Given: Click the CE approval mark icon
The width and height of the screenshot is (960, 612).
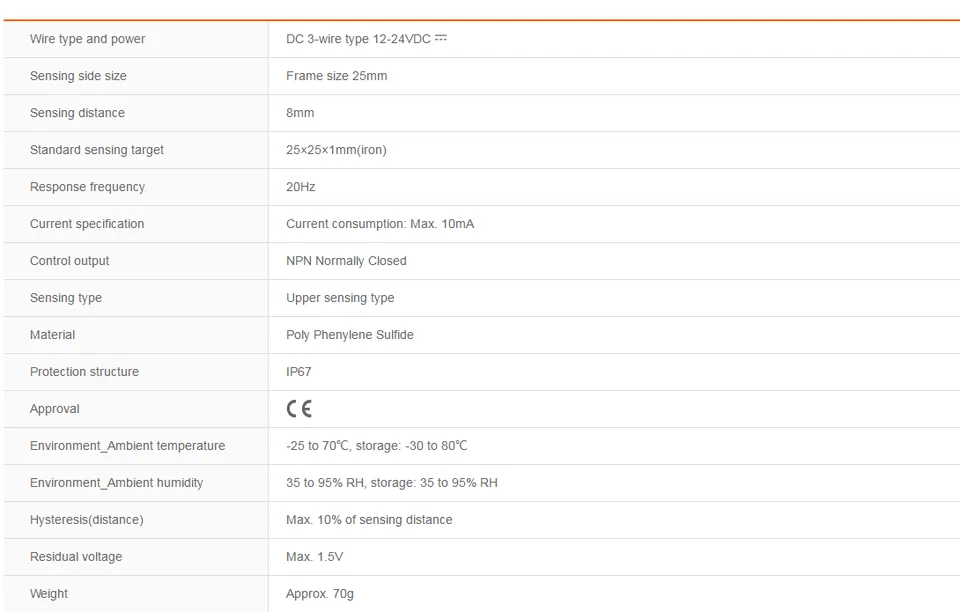Looking at the screenshot, I should coord(299,409).
